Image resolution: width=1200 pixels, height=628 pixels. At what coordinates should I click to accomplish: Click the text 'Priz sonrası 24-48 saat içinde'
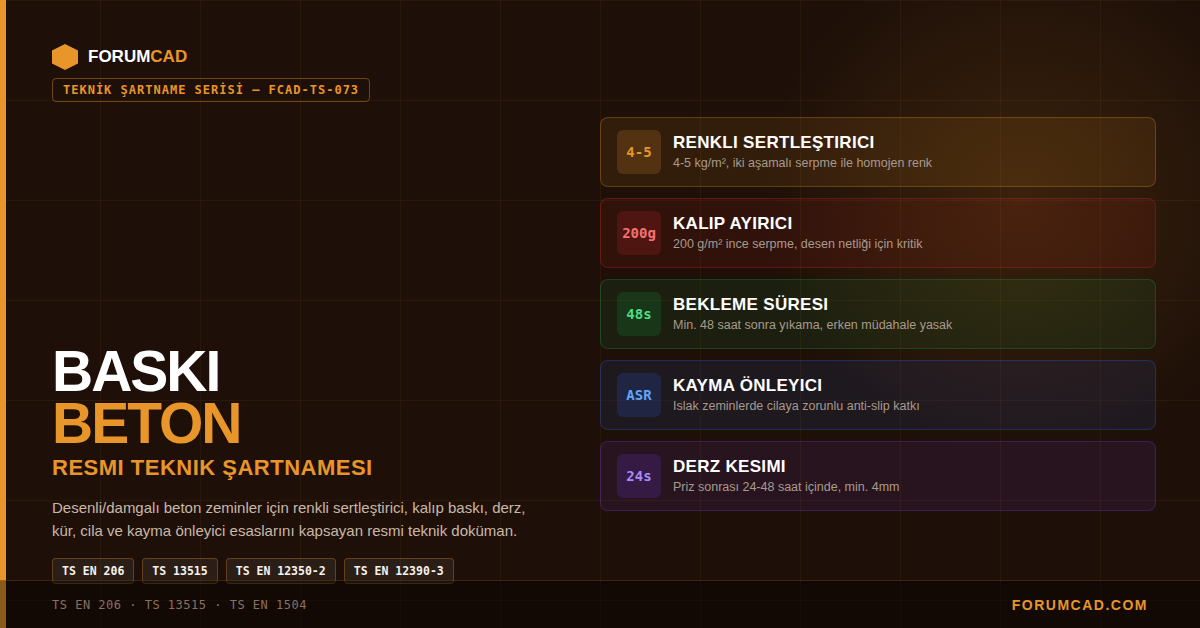(x=759, y=487)
